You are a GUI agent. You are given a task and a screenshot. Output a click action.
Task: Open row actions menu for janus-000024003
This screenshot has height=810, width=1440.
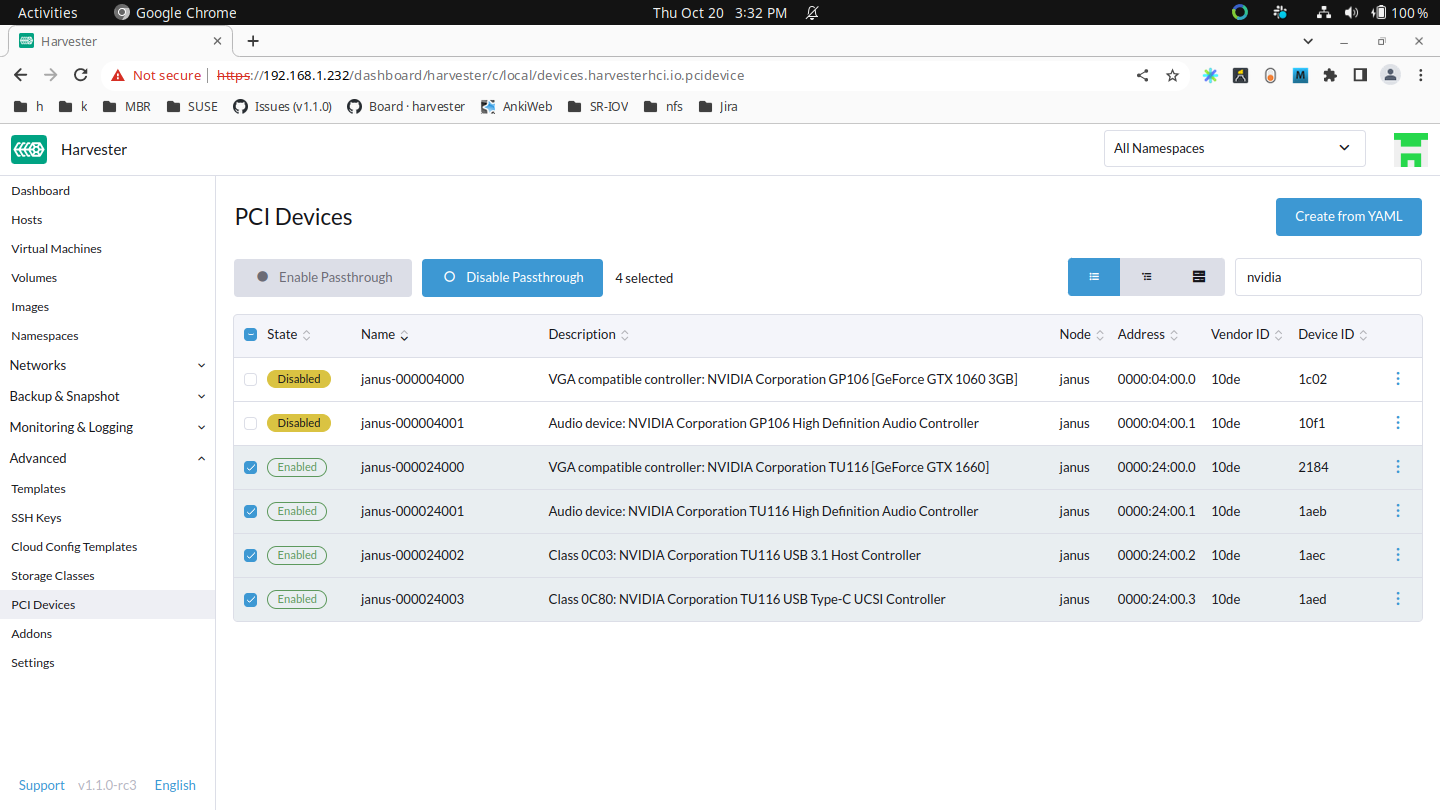[x=1397, y=599]
